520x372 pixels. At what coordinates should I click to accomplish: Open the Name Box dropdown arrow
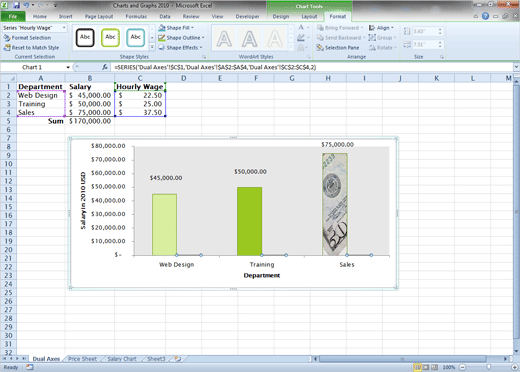[68, 67]
